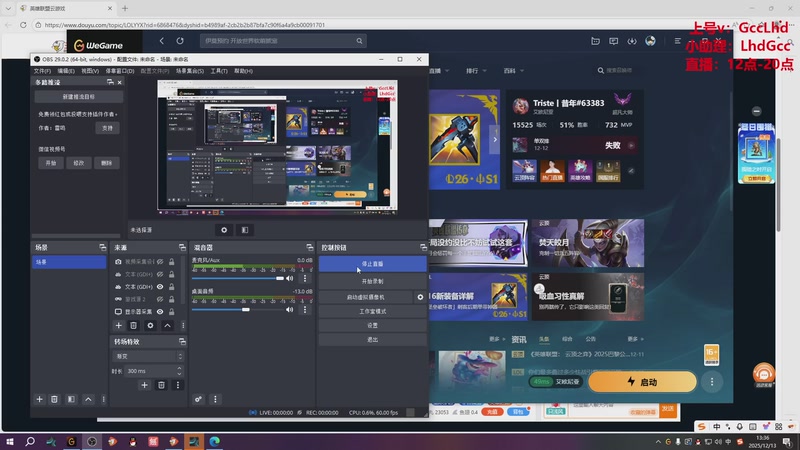
Task: Hide the display capture source
Action: [x=160, y=311]
